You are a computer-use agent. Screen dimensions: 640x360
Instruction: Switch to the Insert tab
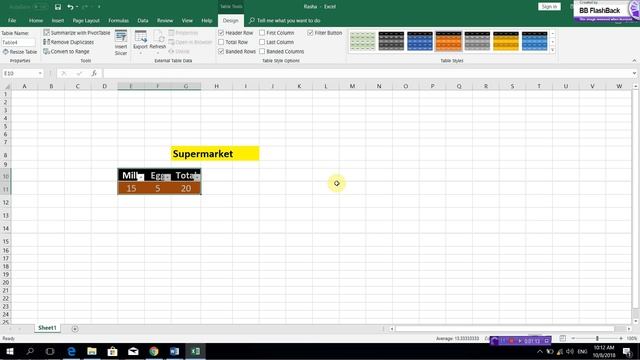(x=58, y=20)
